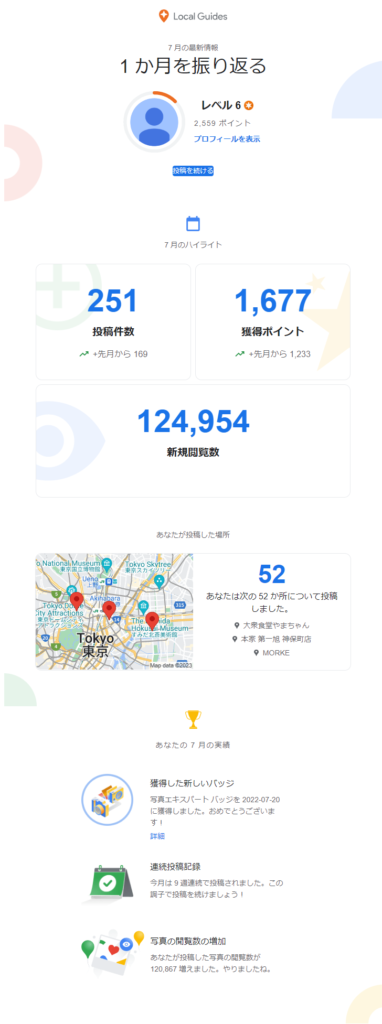Open the Tokyo map thumbnail
This screenshot has height=1024, width=382.
[114, 611]
